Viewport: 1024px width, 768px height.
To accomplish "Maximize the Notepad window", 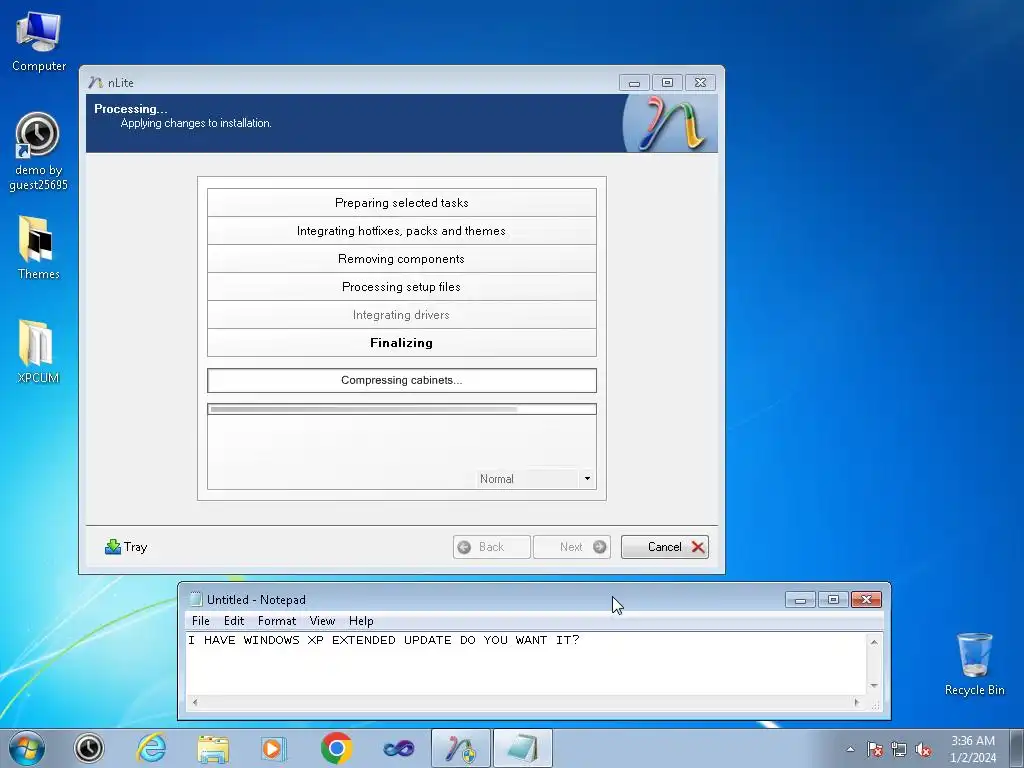I will [x=833, y=600].
